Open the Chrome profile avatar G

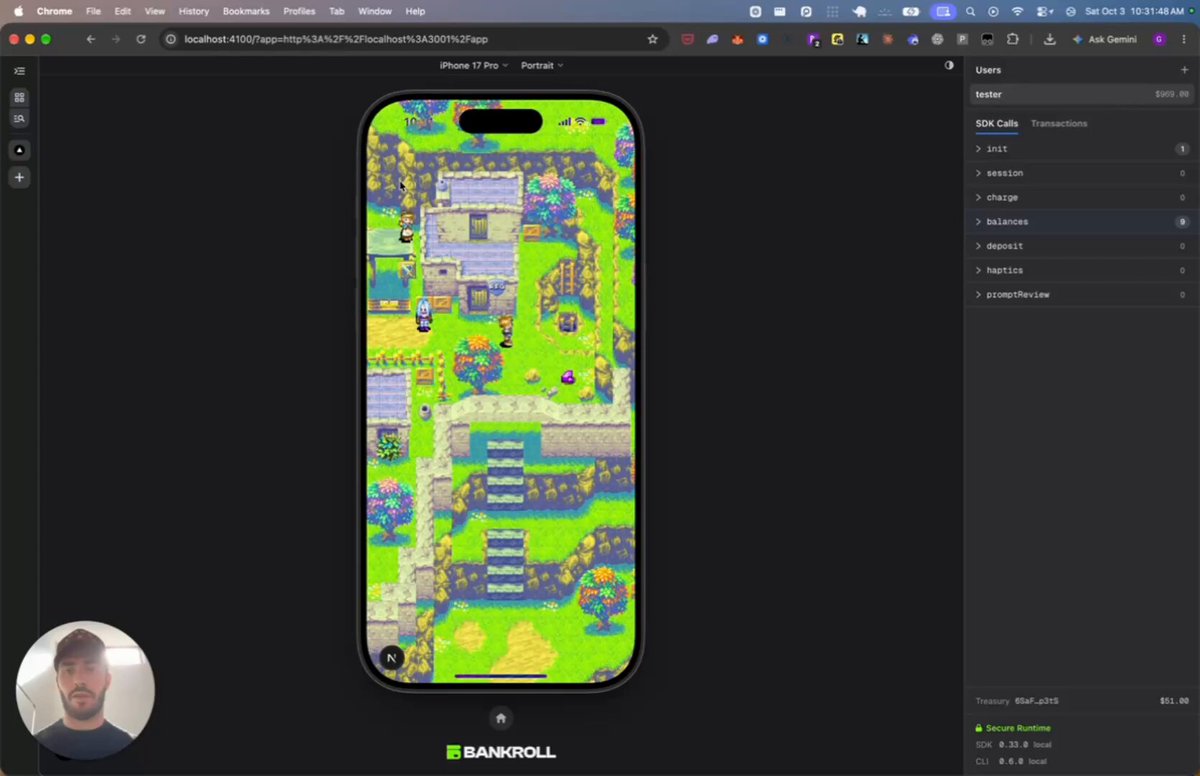pos(1159,39)
